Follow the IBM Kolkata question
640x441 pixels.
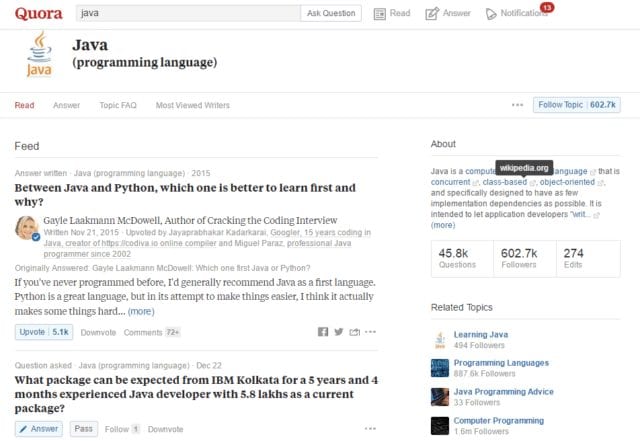122,429
